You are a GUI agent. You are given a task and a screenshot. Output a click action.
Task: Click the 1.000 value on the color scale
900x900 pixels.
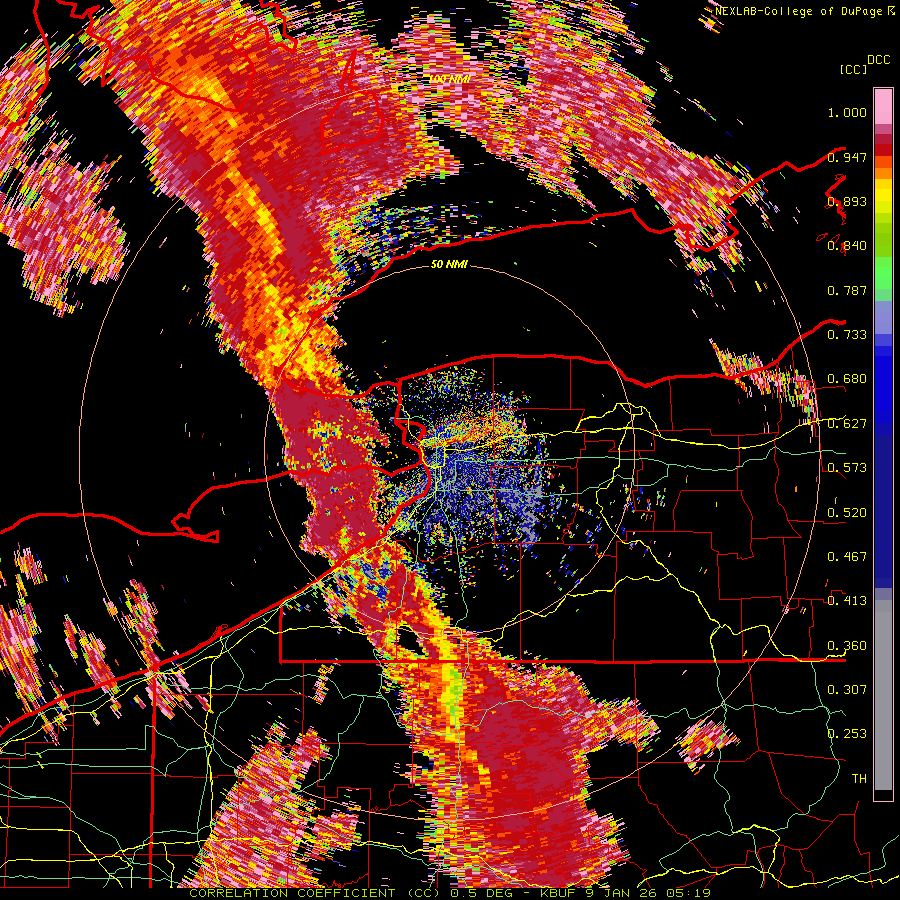click(x=847, y=112)
